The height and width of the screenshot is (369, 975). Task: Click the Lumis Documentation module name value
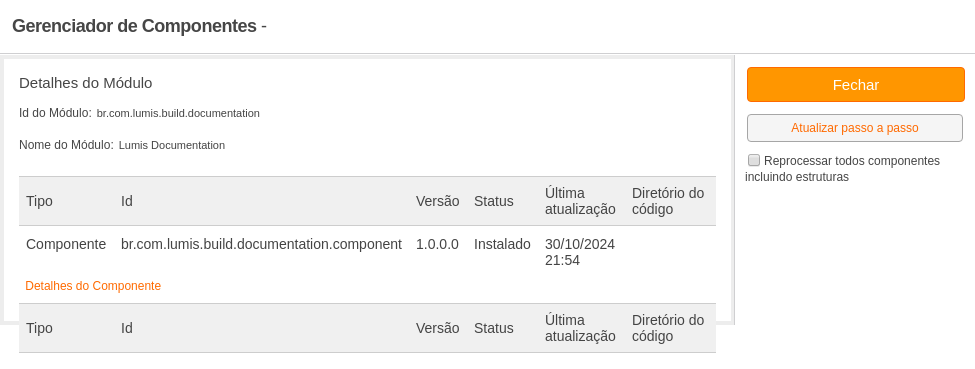click(x=172, y=146)
